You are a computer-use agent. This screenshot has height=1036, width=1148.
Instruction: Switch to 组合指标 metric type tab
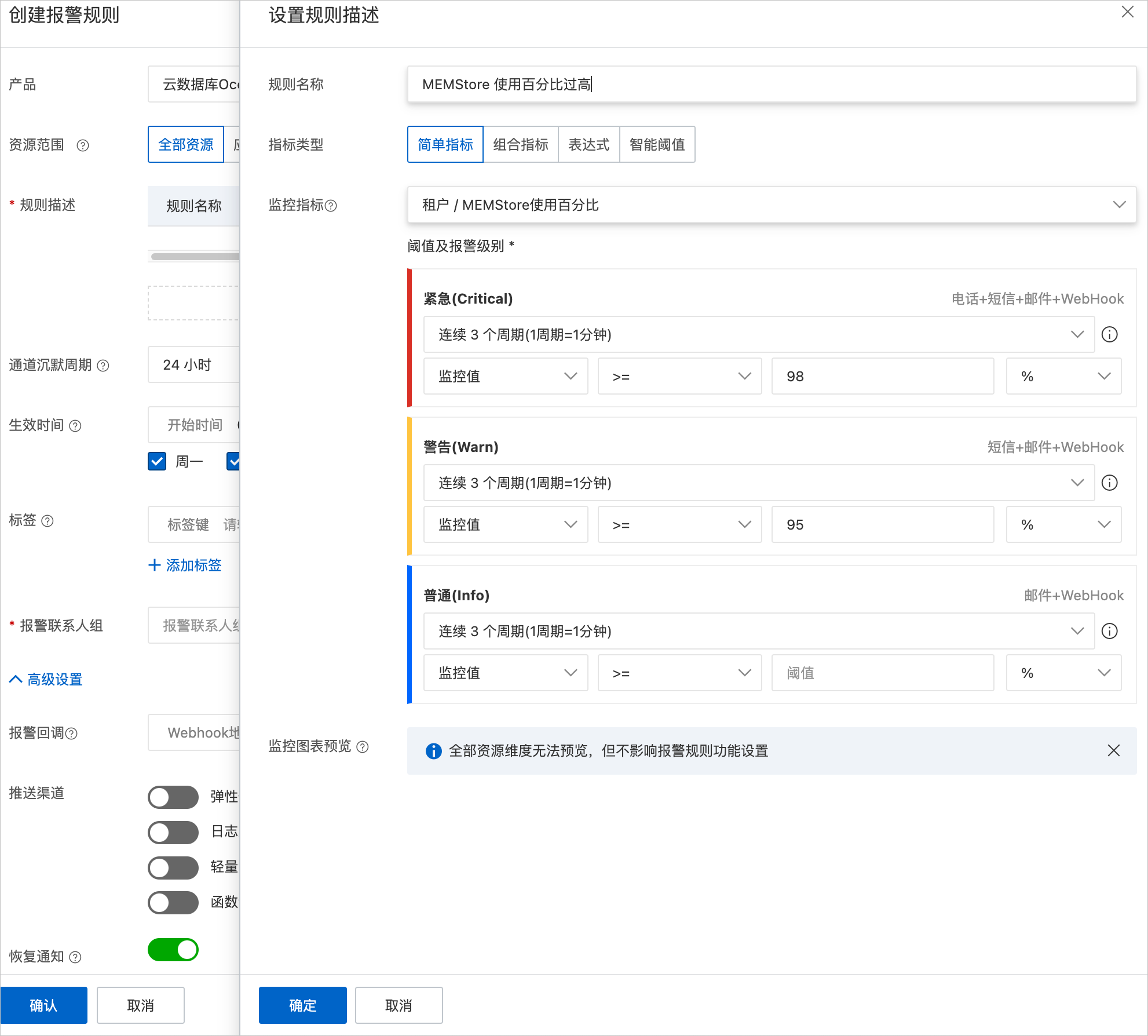[x=520, y=144]
